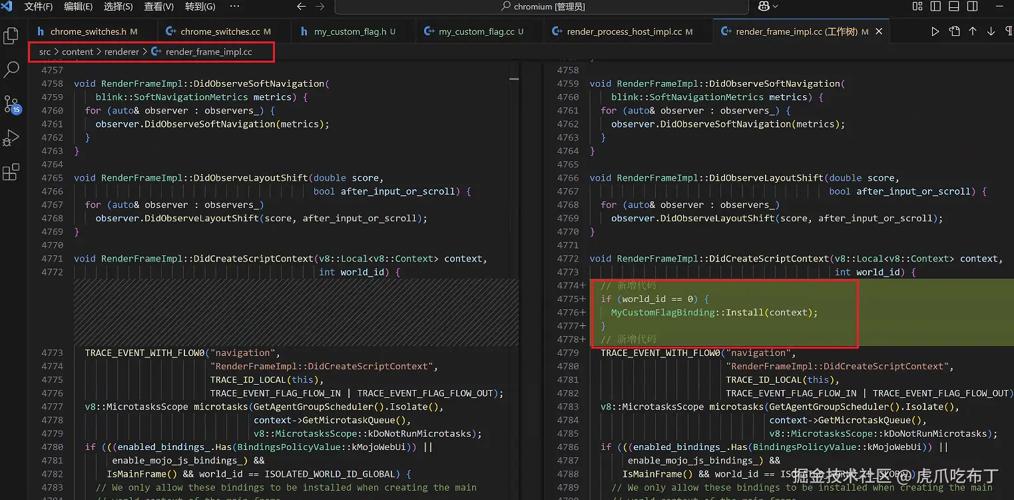Open the Copilot chat icon
The width and height of the screenshot is (1014, 500).
762,6
